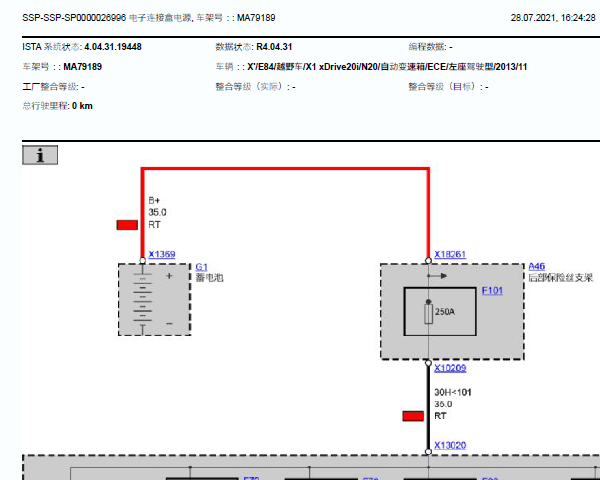This screenshot has height=480, width=600.
Task: Select document title 'SSP-SSP-SP0000026996'
Action: [x=74, y=18]
